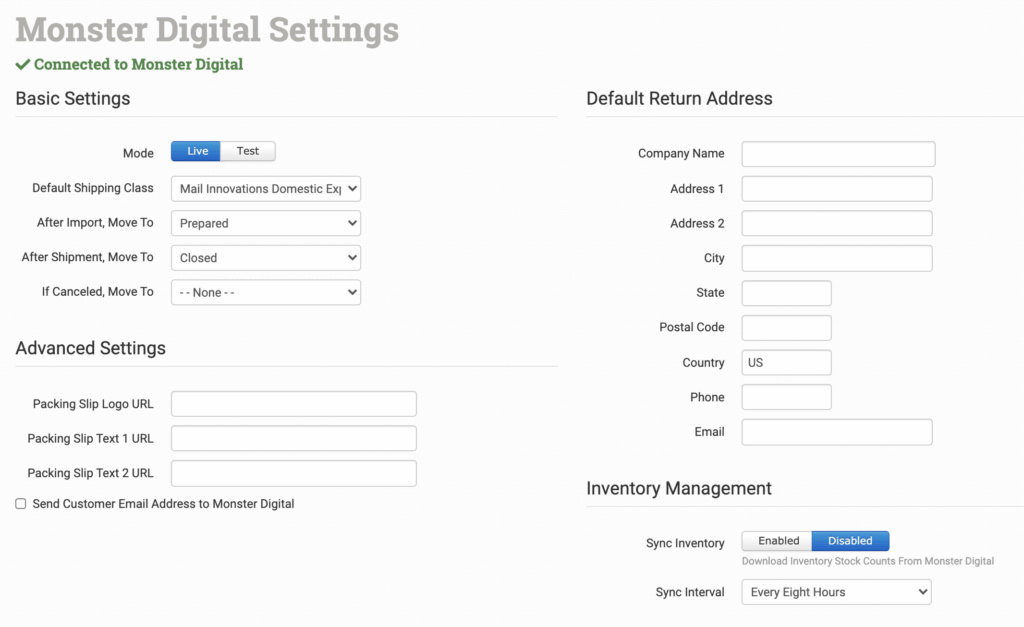Click the Packing Slip Logo URL field

click(293, 404)
